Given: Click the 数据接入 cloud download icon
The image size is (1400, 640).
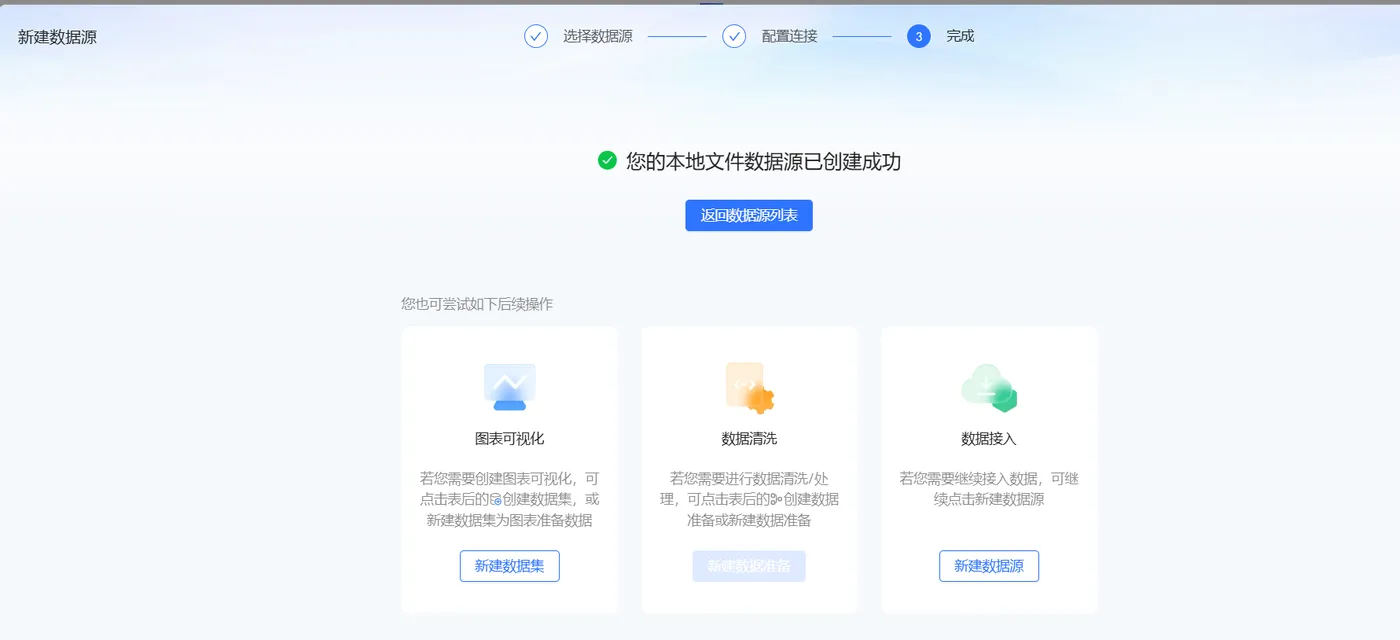Looking at the screenshot, I should click(x=989, y=388).
